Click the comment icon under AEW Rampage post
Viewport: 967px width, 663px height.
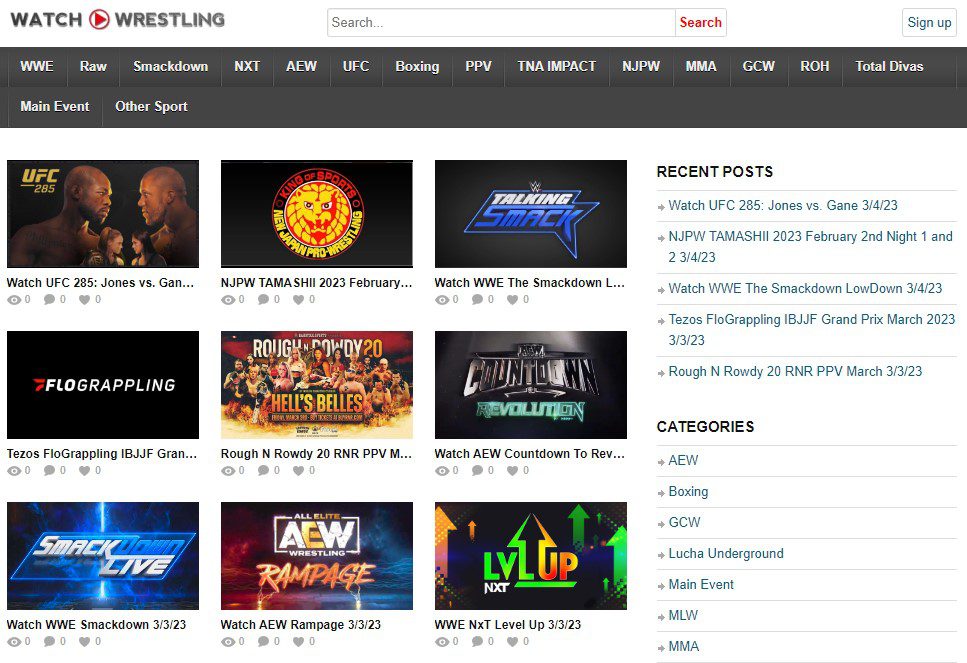(263, 641)
